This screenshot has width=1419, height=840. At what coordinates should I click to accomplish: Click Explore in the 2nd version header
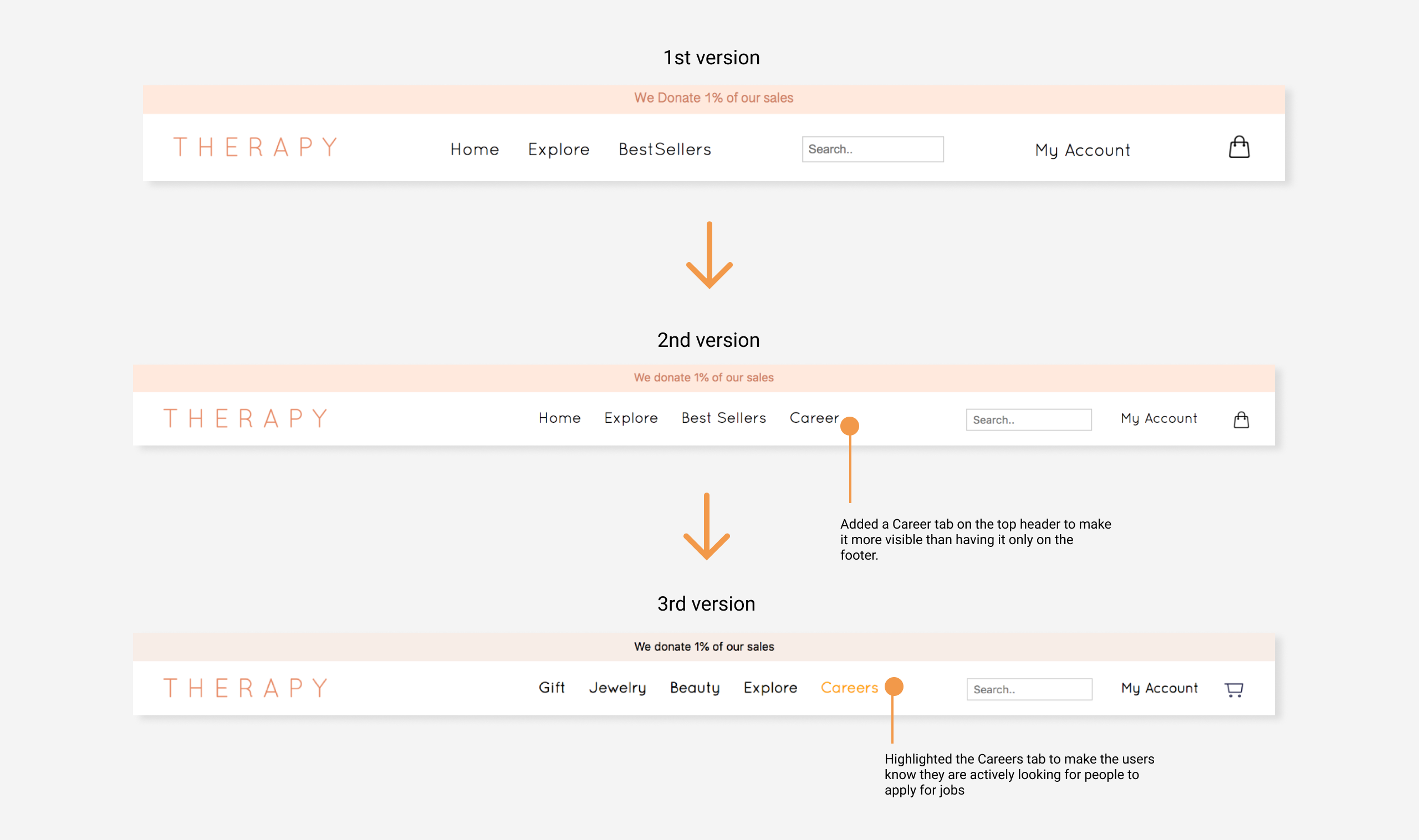pos(631,418)
